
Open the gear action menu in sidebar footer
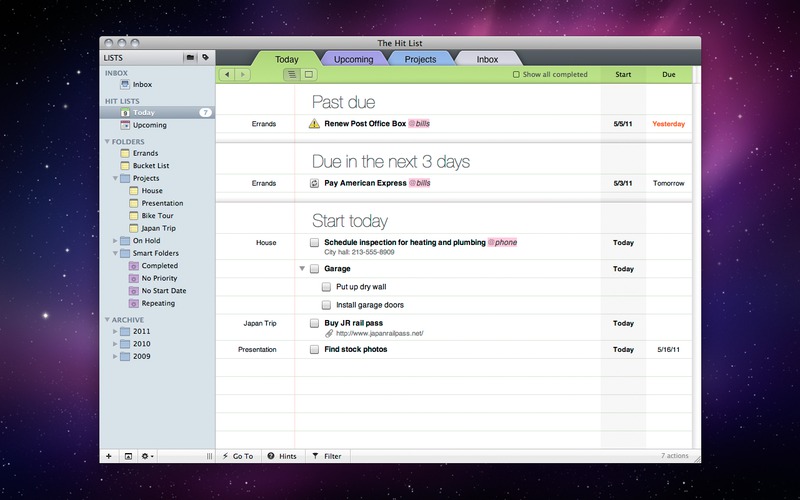click(x=148, y=456)
